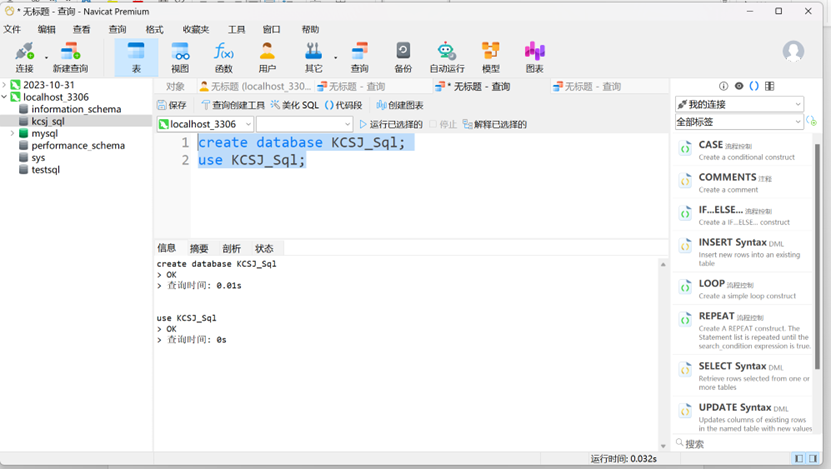
Task: Open 自动运行 (Automation) robot icon
Action: point(446,56)
